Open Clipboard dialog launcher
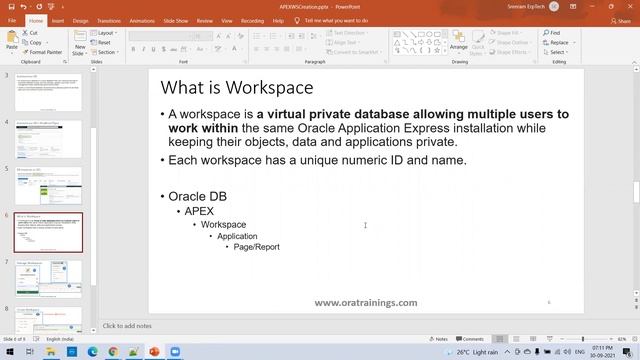Screen dimensions: 640x360 [x=64, y=62]
